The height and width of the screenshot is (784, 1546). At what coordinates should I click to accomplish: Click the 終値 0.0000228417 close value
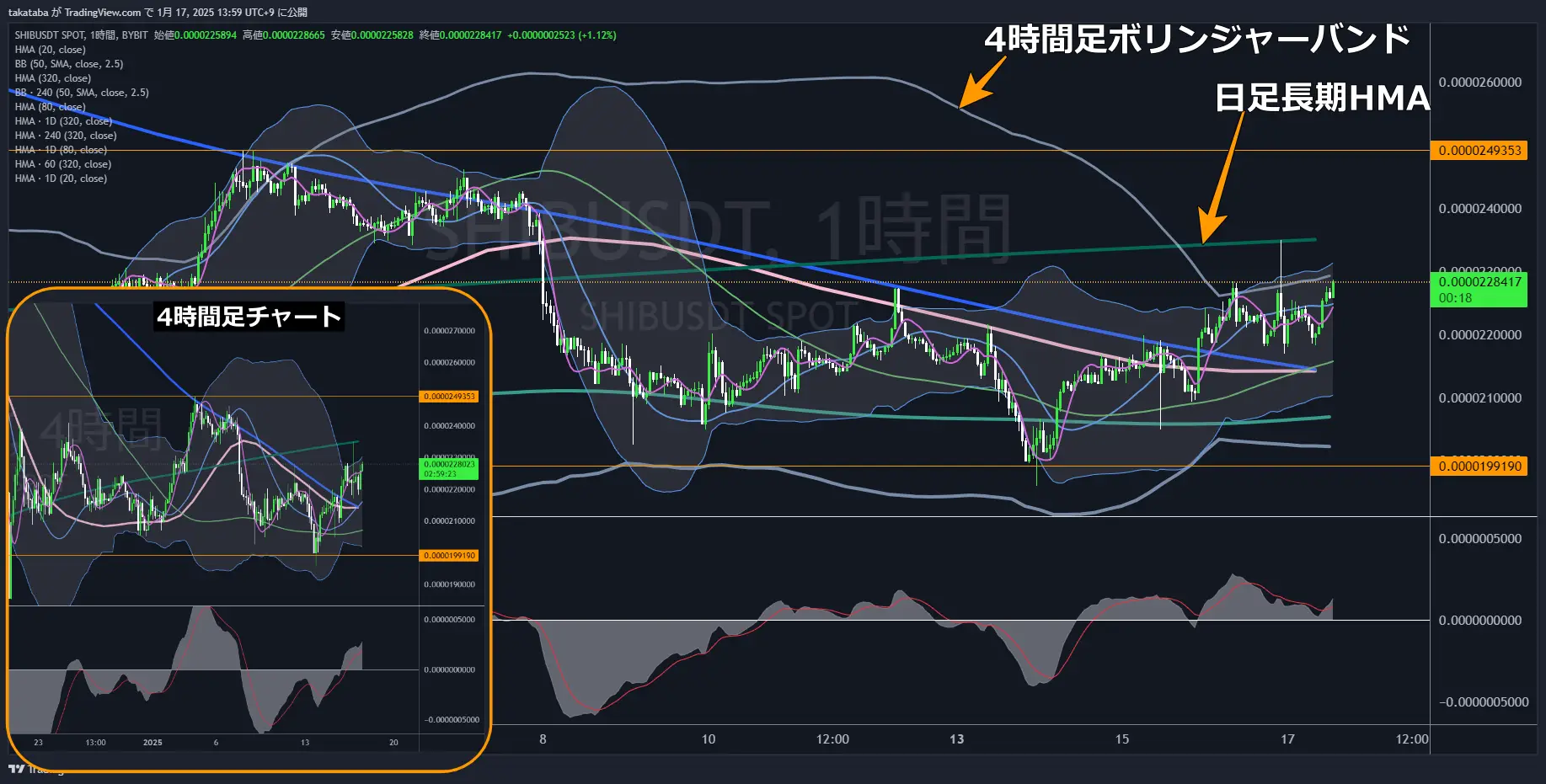[461, 35]
